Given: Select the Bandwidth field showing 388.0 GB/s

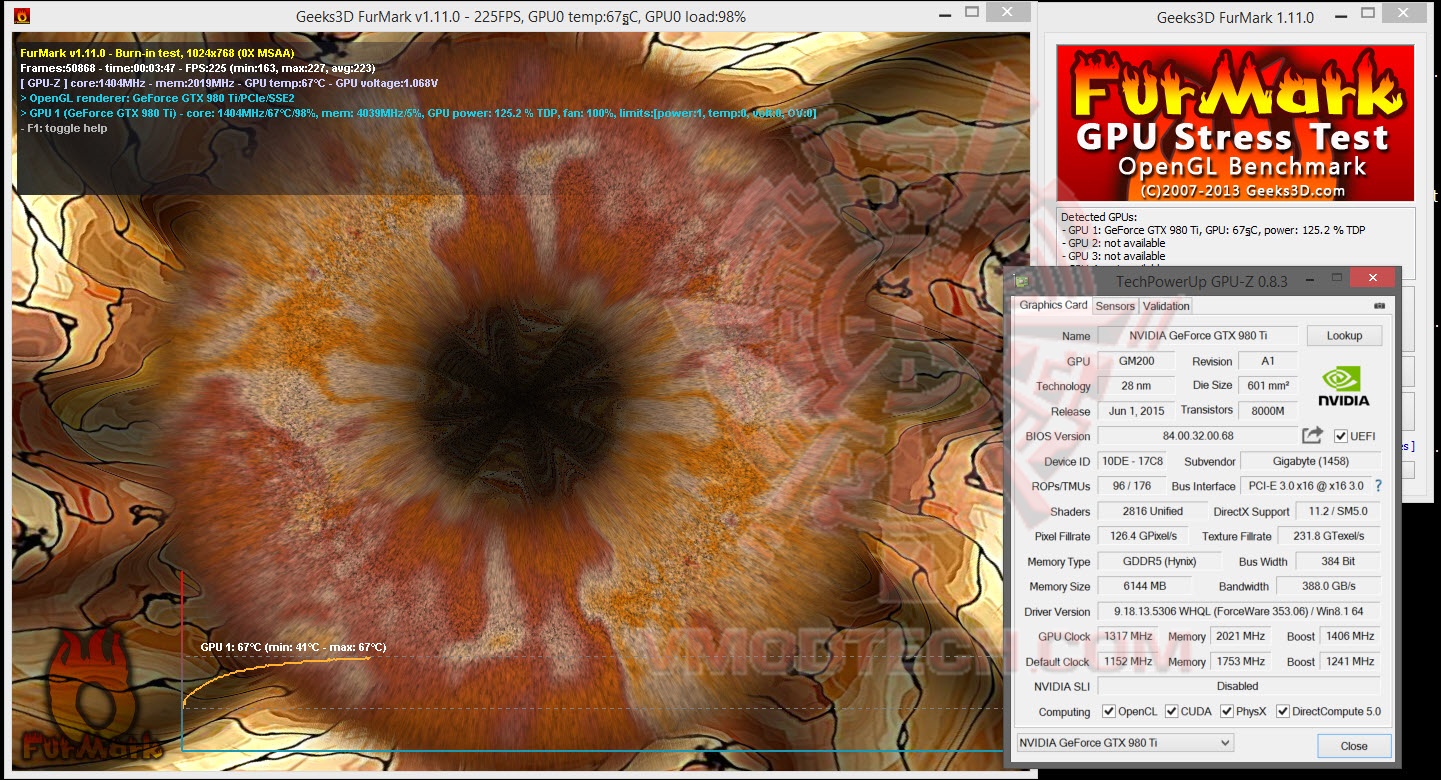Looking at the screenshot, I should (x=1328, y=586).
